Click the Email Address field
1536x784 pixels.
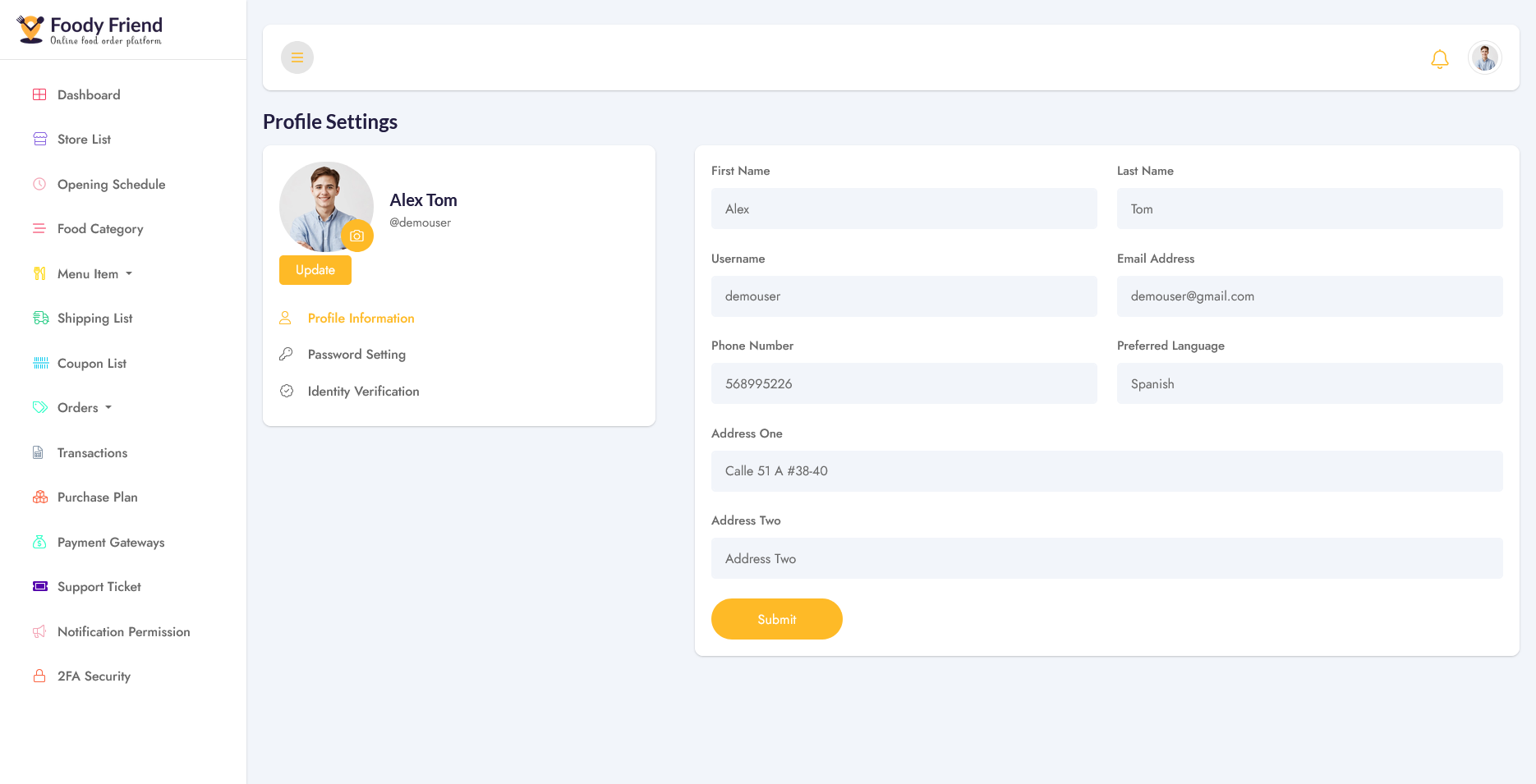click(x=1309, y=296)
